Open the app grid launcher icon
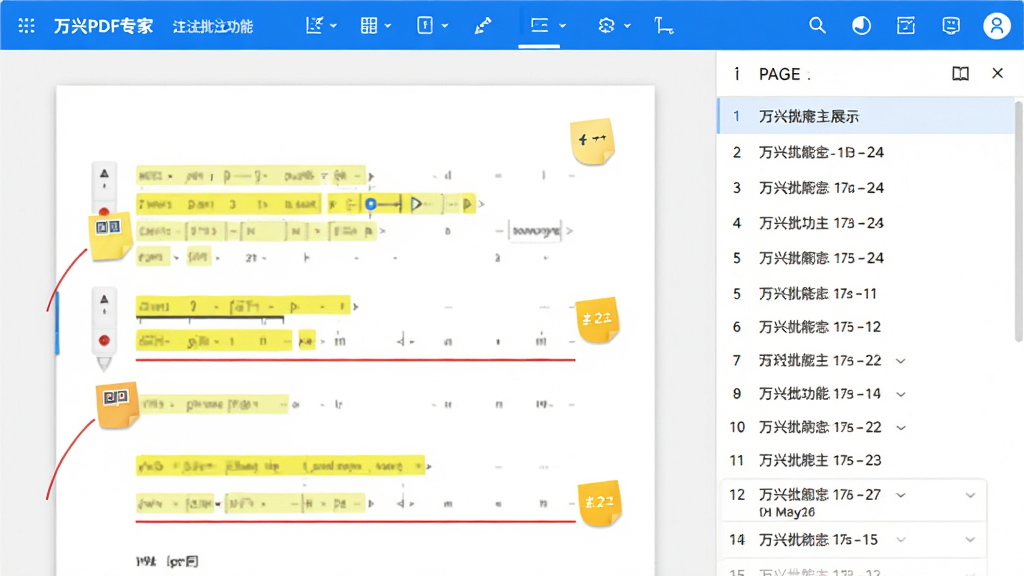The image size is (1024, 576). tap(27, 25)
